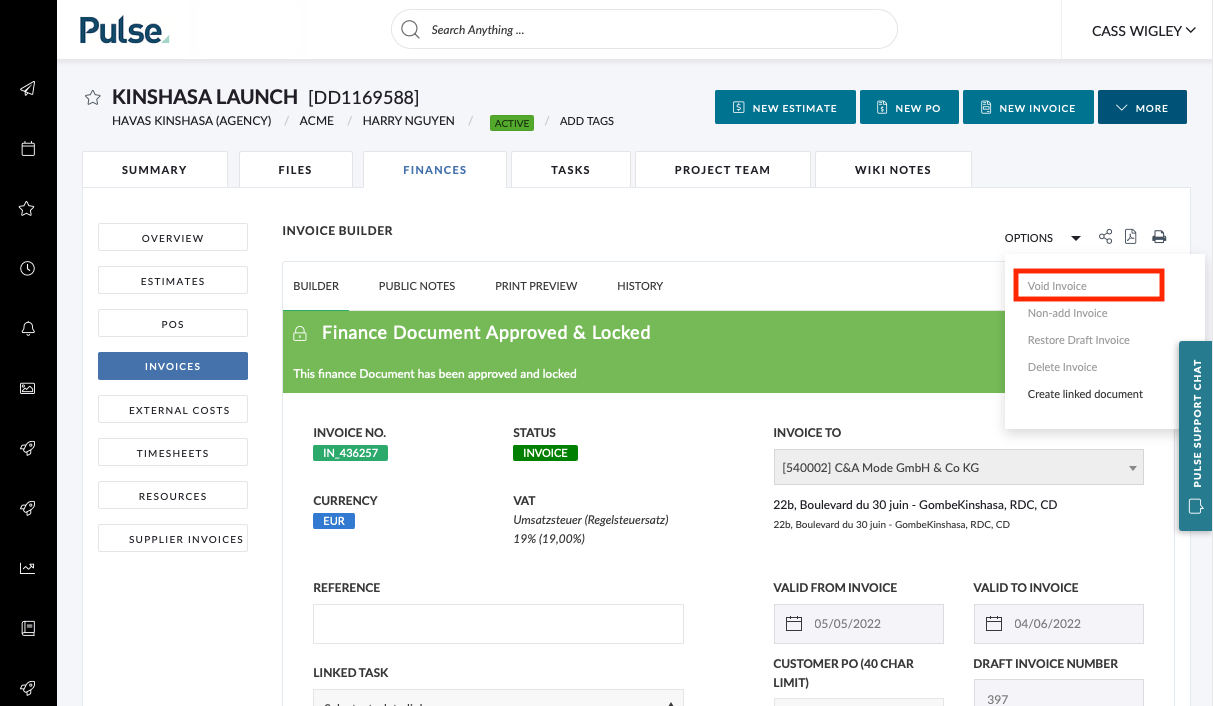The height and width of the screenshot is (706, 1213).
Task: Open the Options dropdown
Action: (1043, 238)
